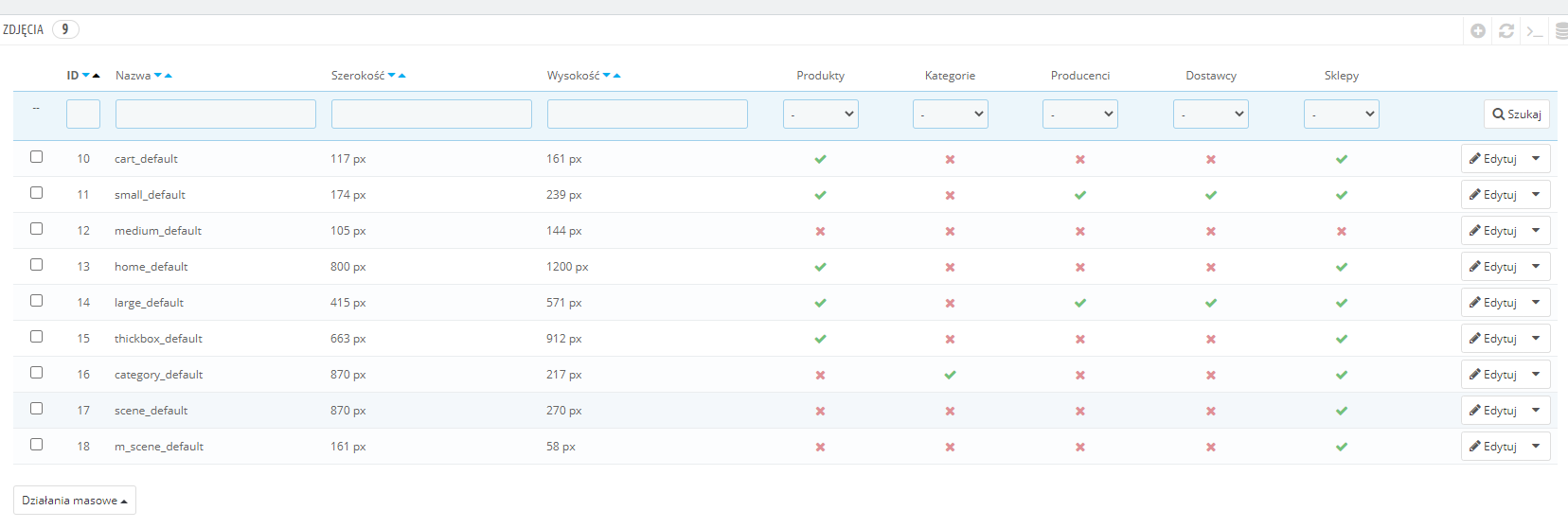The width and height of the screenshot is (1568, 528).
Task: Click Szukaj search button
Action: [1517, 114]
